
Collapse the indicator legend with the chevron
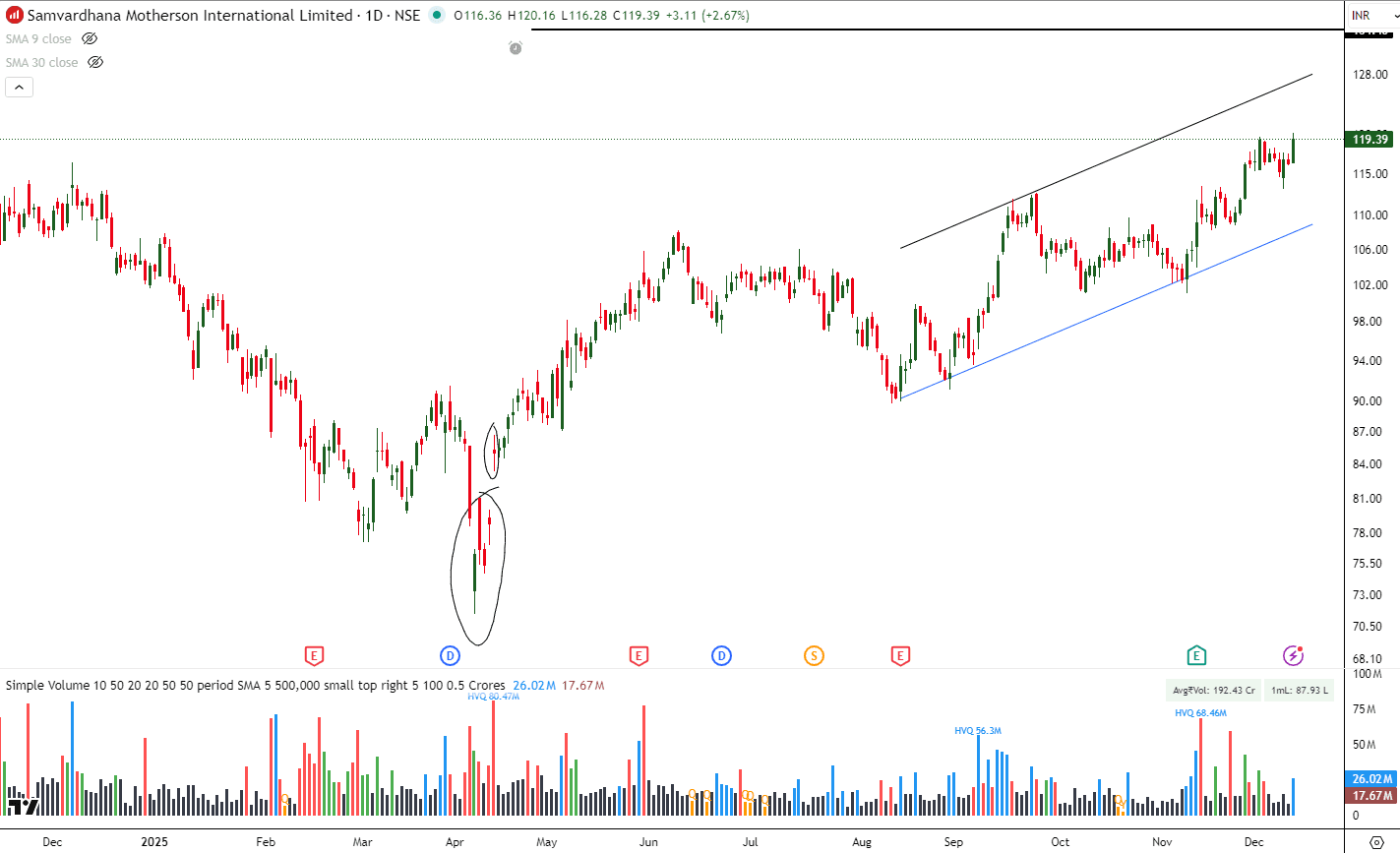click(x=19, y=87)
